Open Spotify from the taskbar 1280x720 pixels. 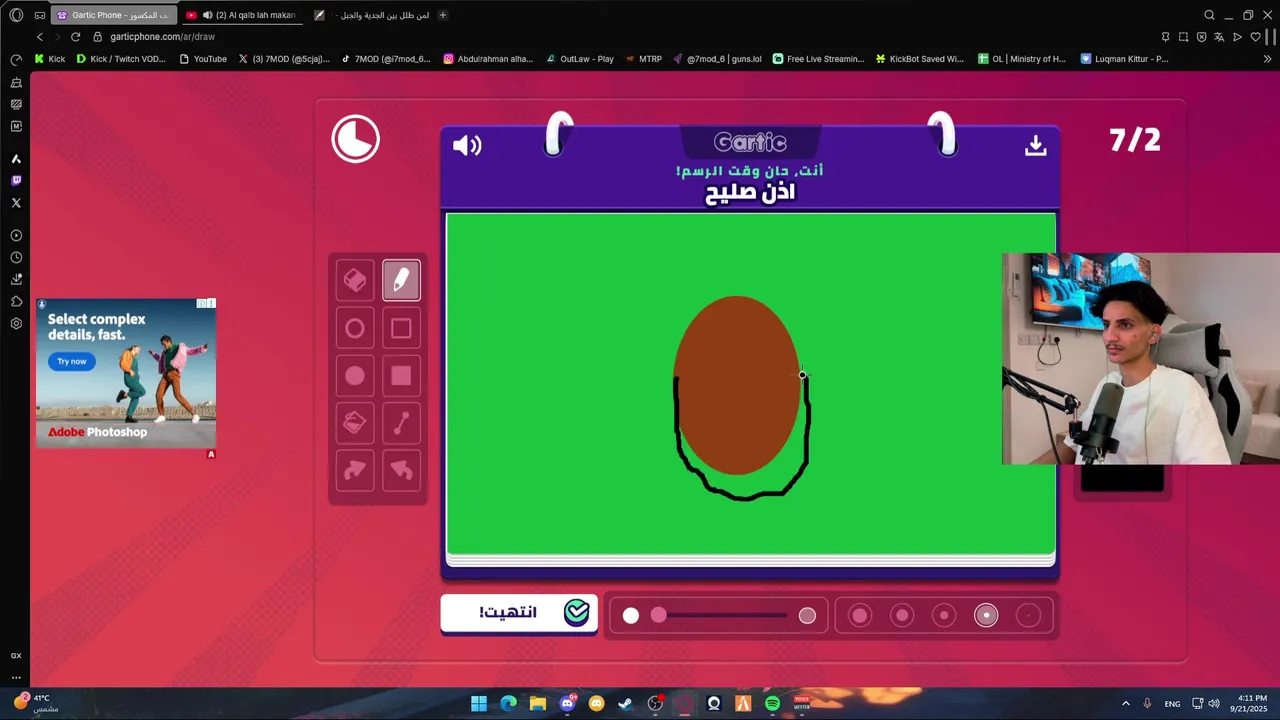(x=772, y=703)
